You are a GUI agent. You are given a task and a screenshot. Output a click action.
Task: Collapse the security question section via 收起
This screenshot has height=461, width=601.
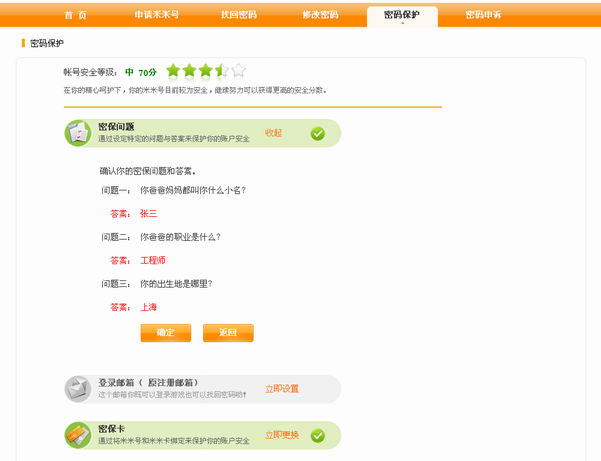coord(273,133)
